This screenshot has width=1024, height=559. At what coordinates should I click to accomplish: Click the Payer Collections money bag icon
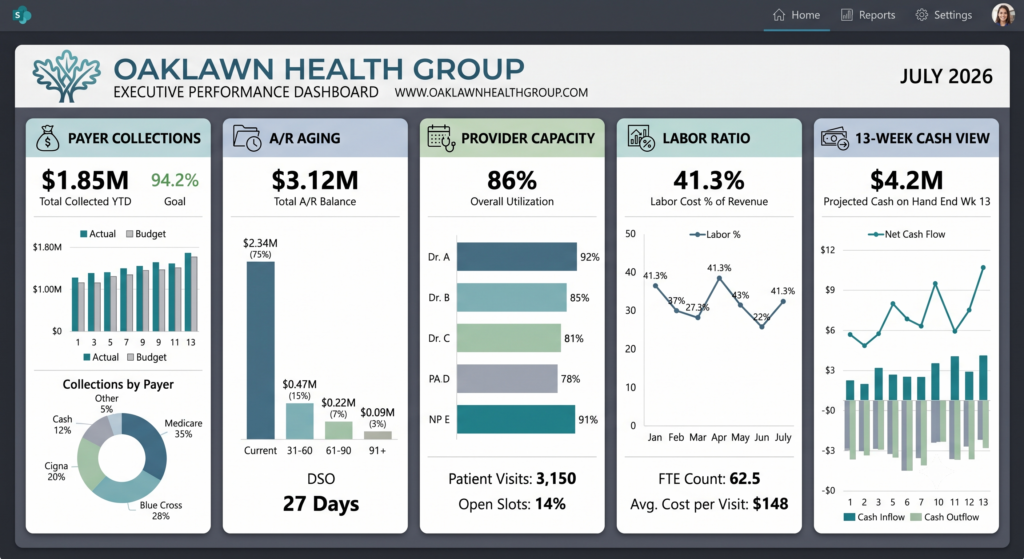click(48, 138)
